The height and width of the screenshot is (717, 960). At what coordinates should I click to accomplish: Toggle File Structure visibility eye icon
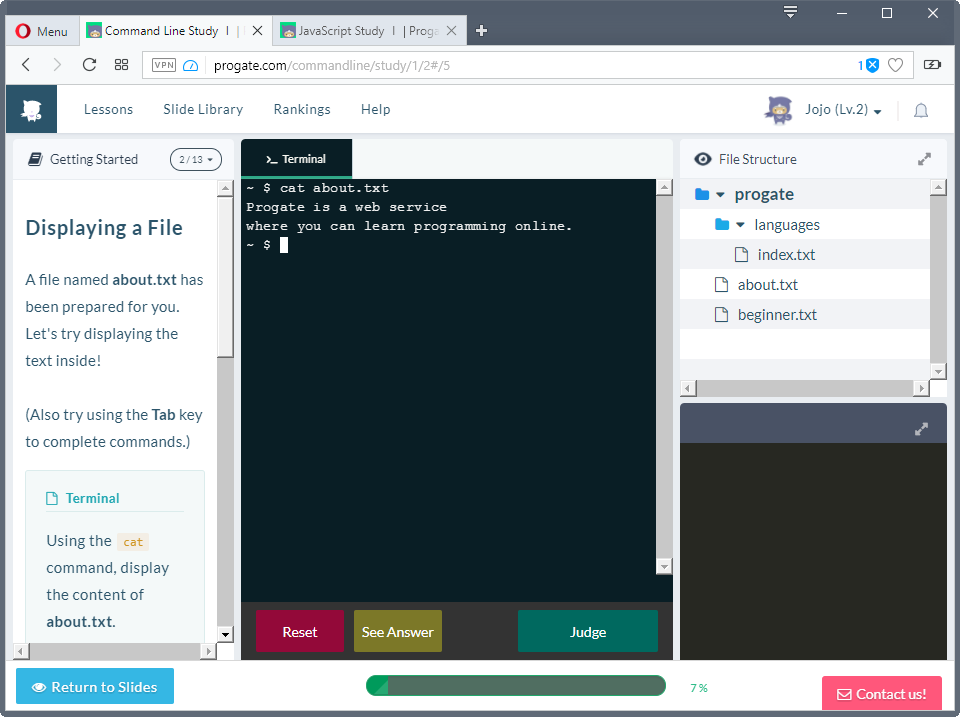(x=703, y=159)
